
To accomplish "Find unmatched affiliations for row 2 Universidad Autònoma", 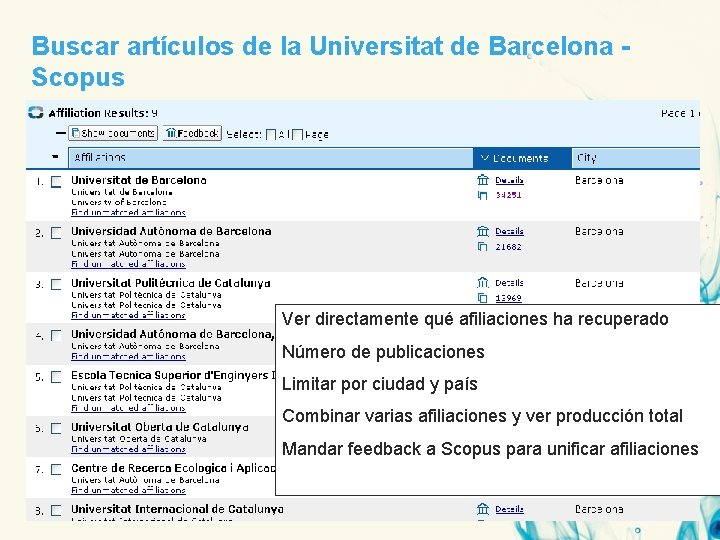I will [128, 264].
